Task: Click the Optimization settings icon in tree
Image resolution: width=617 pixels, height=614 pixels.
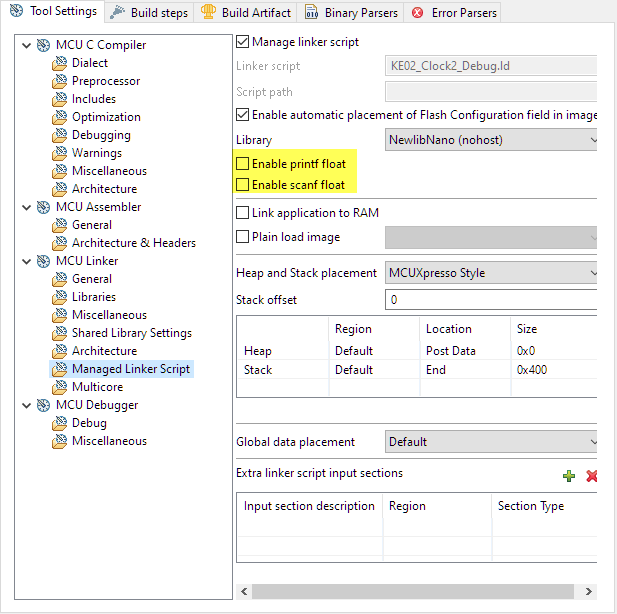Action: coord(60,117)
